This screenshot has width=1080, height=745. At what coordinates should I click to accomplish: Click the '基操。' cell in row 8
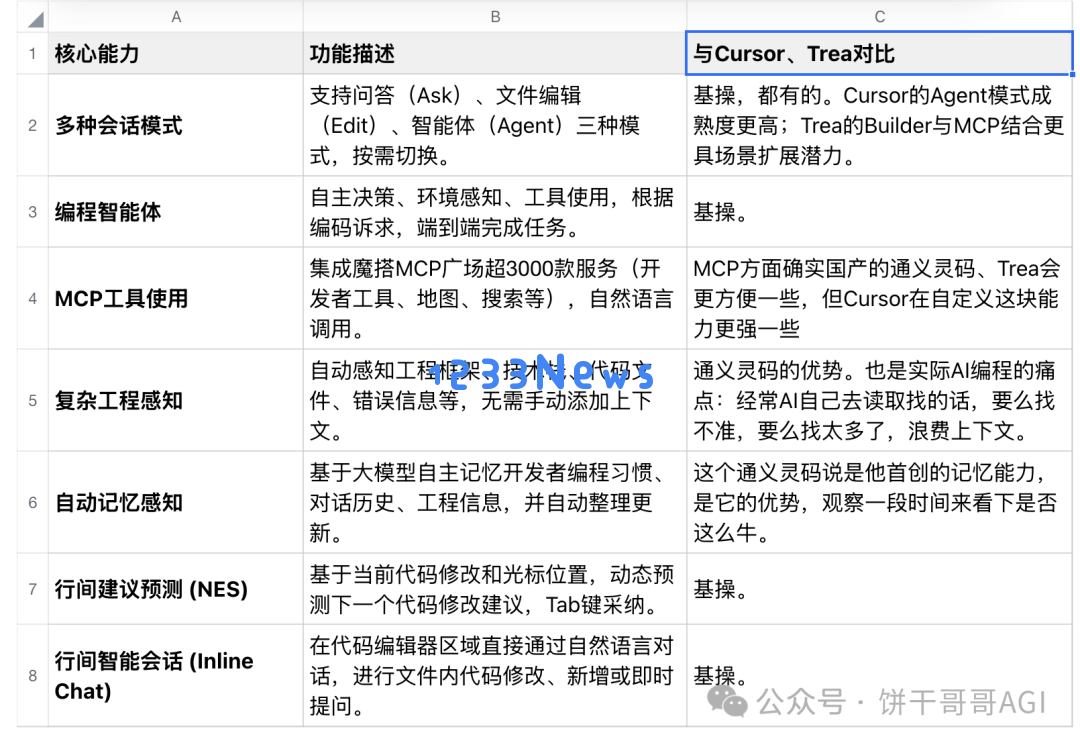pos(880,676)
